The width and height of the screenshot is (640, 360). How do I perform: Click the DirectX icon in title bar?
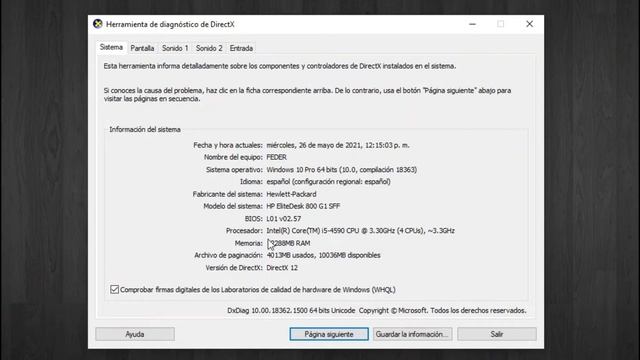98,24
